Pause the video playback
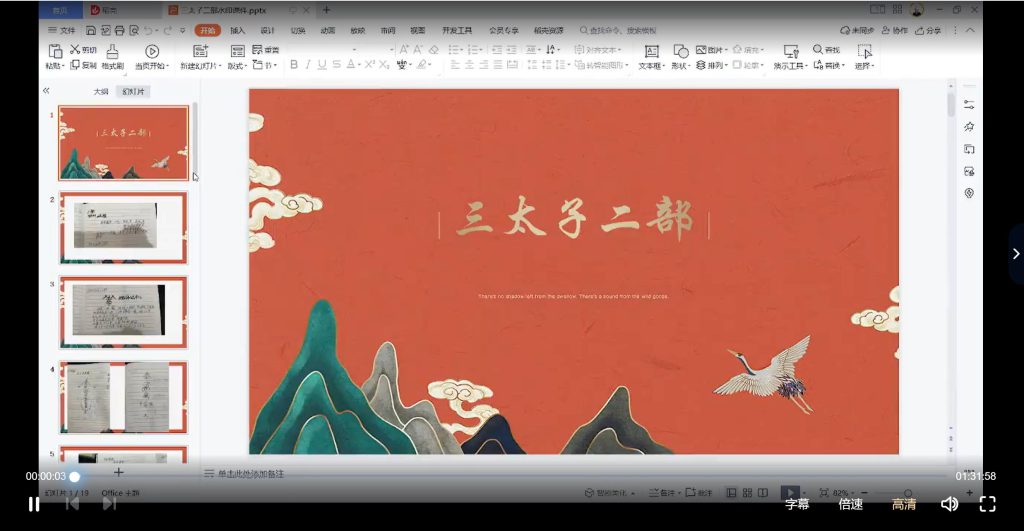1024x531 pixels. tap(34, 504)
